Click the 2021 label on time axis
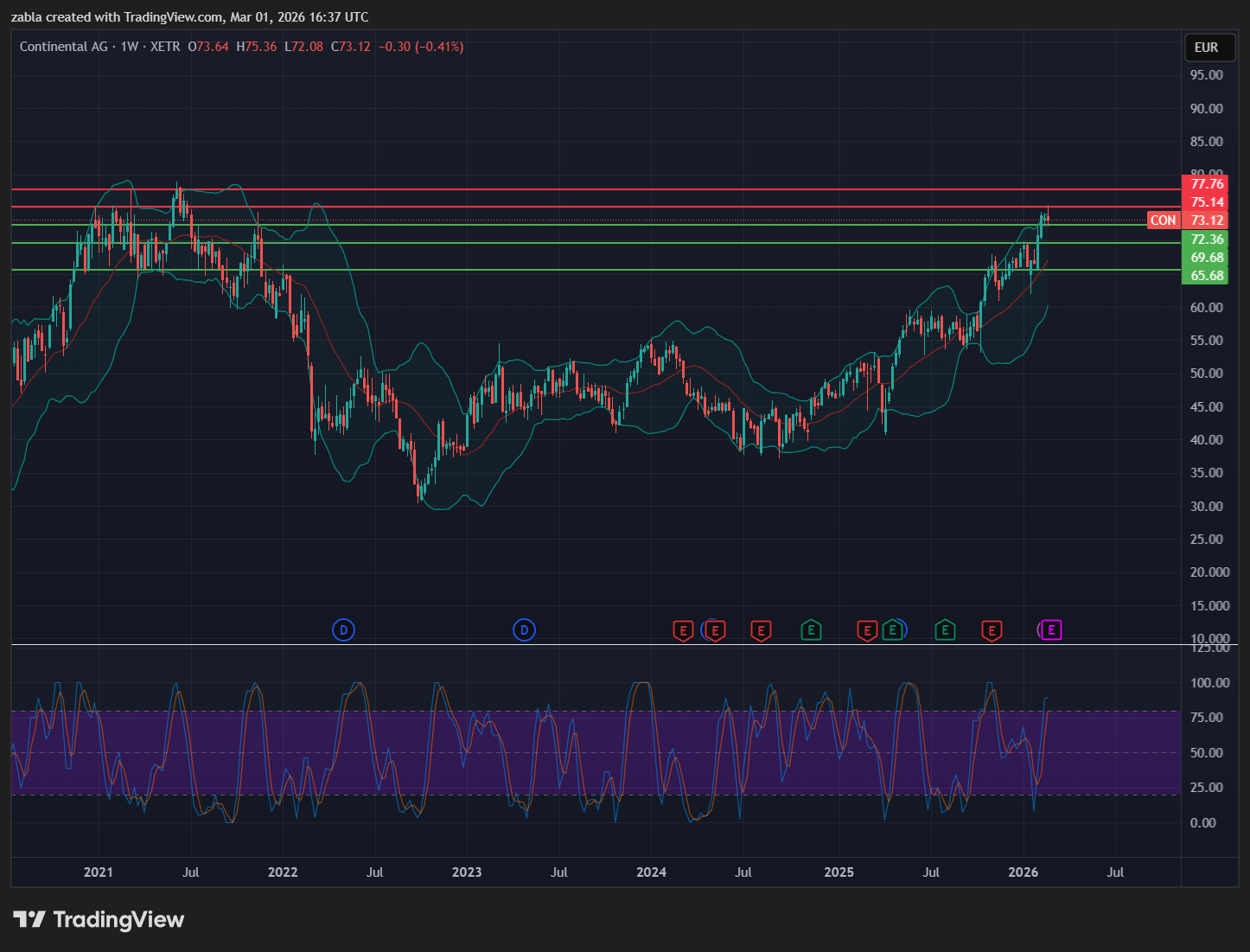1250x952 pixels. click(x=99, y=872)
